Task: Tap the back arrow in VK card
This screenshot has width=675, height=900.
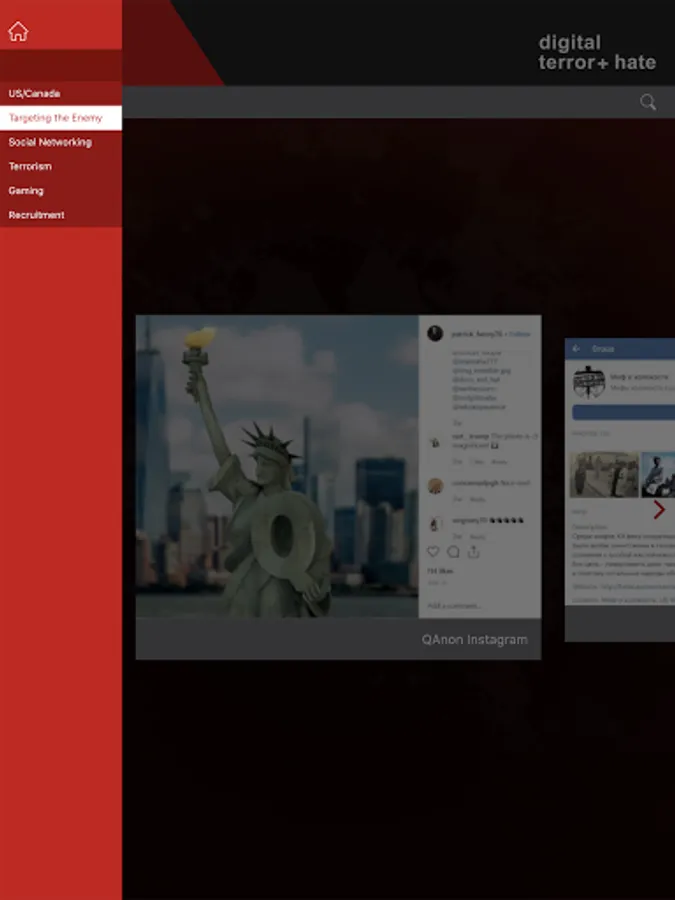Action: pos(576,348)
